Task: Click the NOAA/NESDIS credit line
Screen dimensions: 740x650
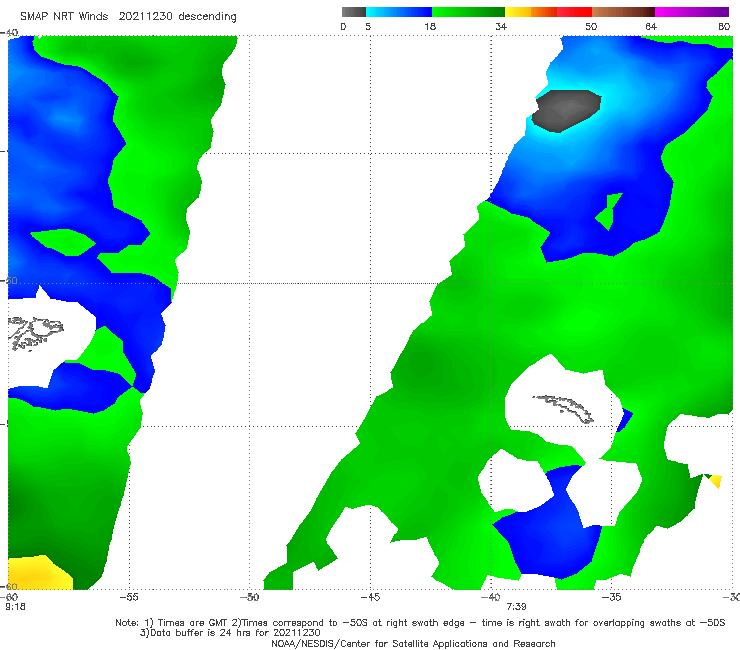Action: tap(413, 644)
